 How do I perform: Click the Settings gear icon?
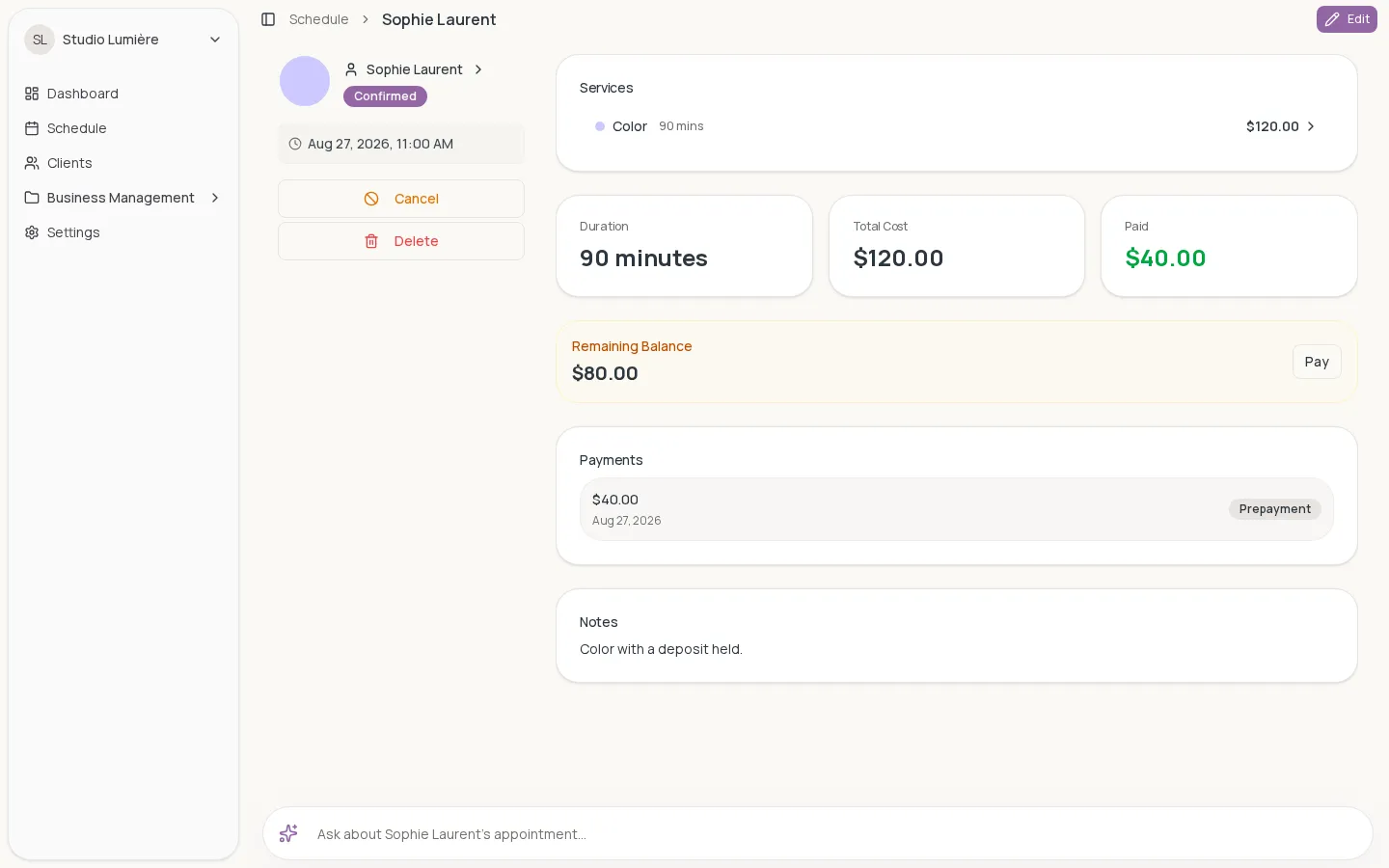point(32,232)
